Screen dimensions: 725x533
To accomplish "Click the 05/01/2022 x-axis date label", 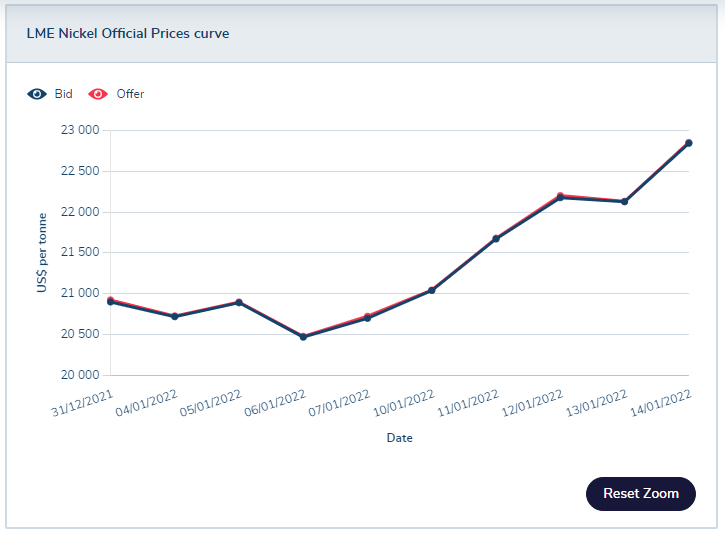I will [x=210, y=403].
